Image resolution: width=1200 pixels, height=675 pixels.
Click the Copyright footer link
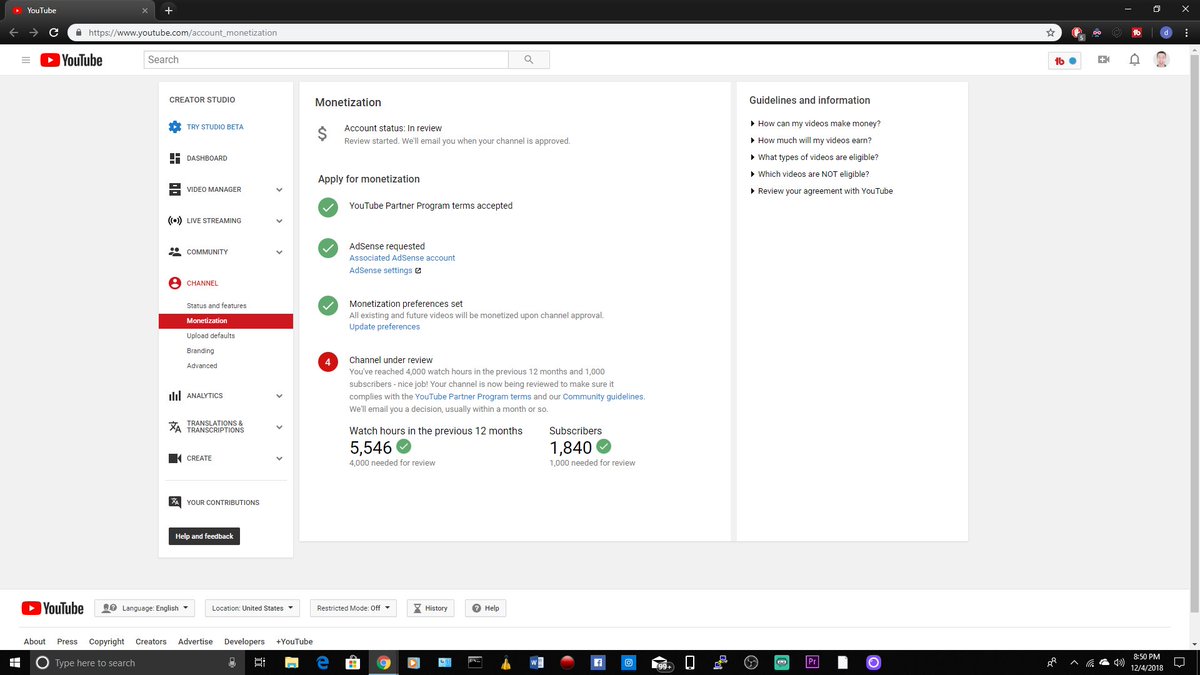(106, 642)
